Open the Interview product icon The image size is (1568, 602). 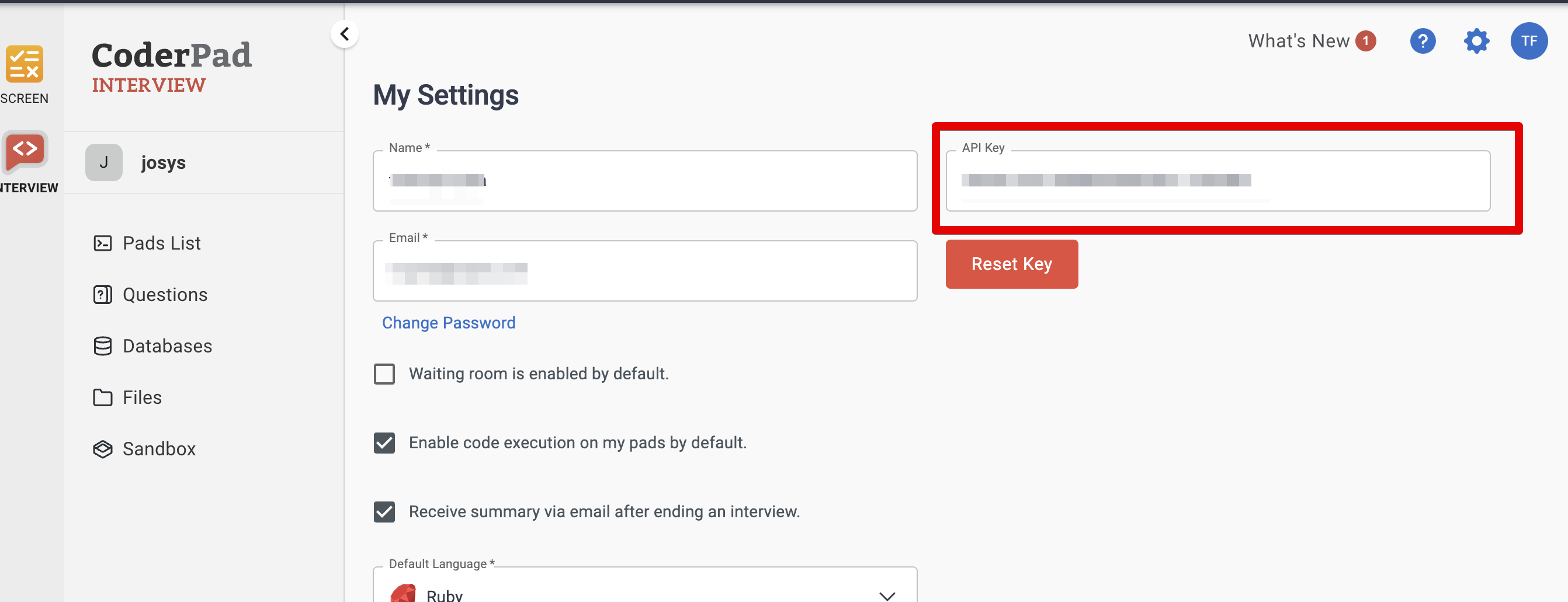click(x=25, y=150)
